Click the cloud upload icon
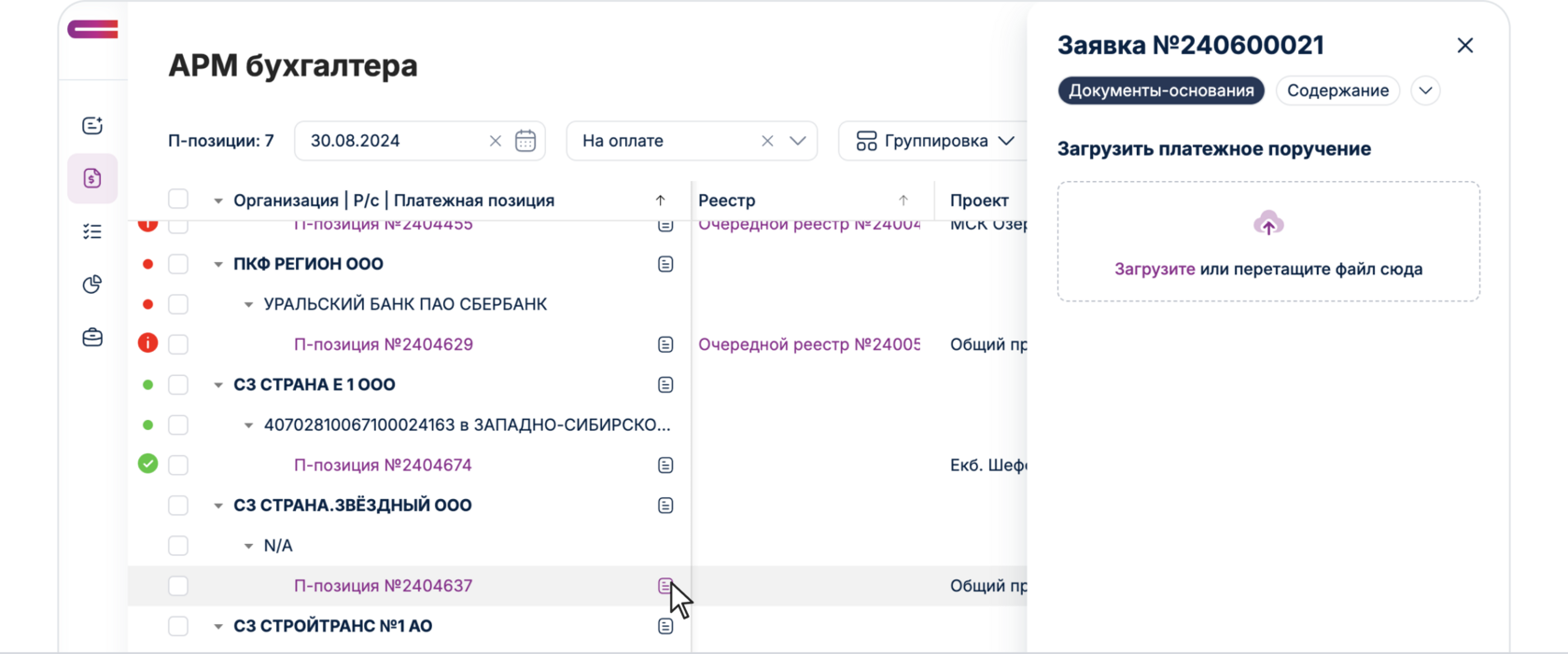 (1267, 224)
